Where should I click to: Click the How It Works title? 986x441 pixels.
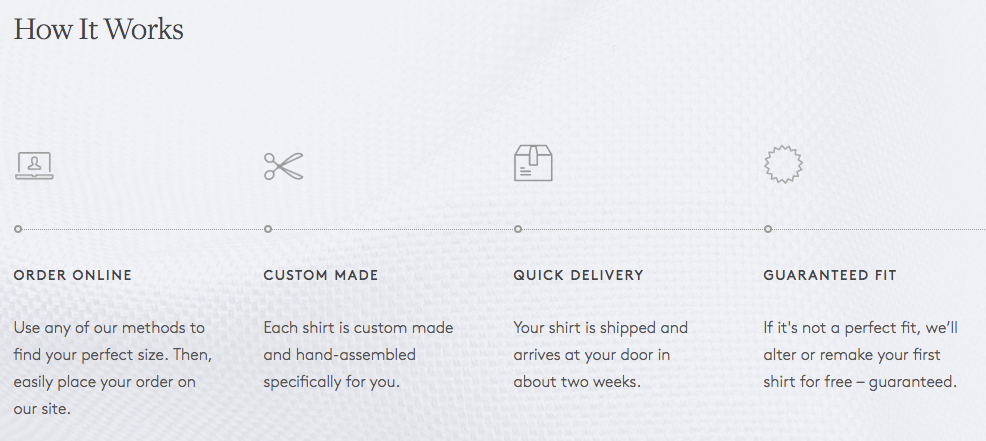pos(99,29)
